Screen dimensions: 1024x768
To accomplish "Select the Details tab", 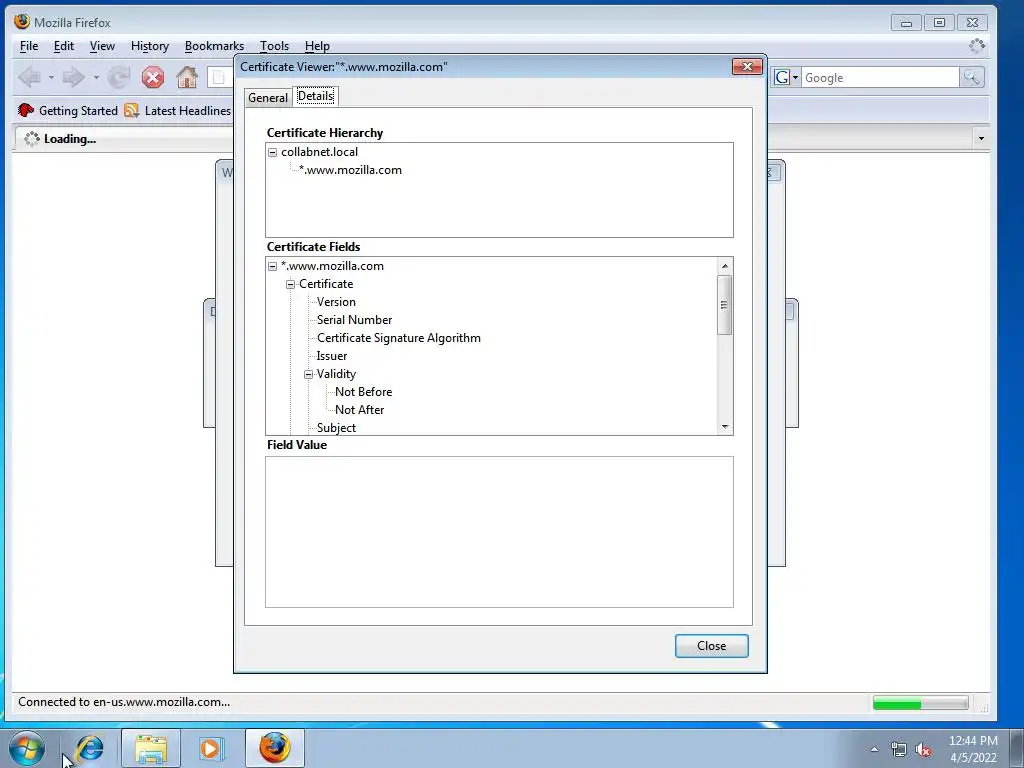I will pos(315,96).
